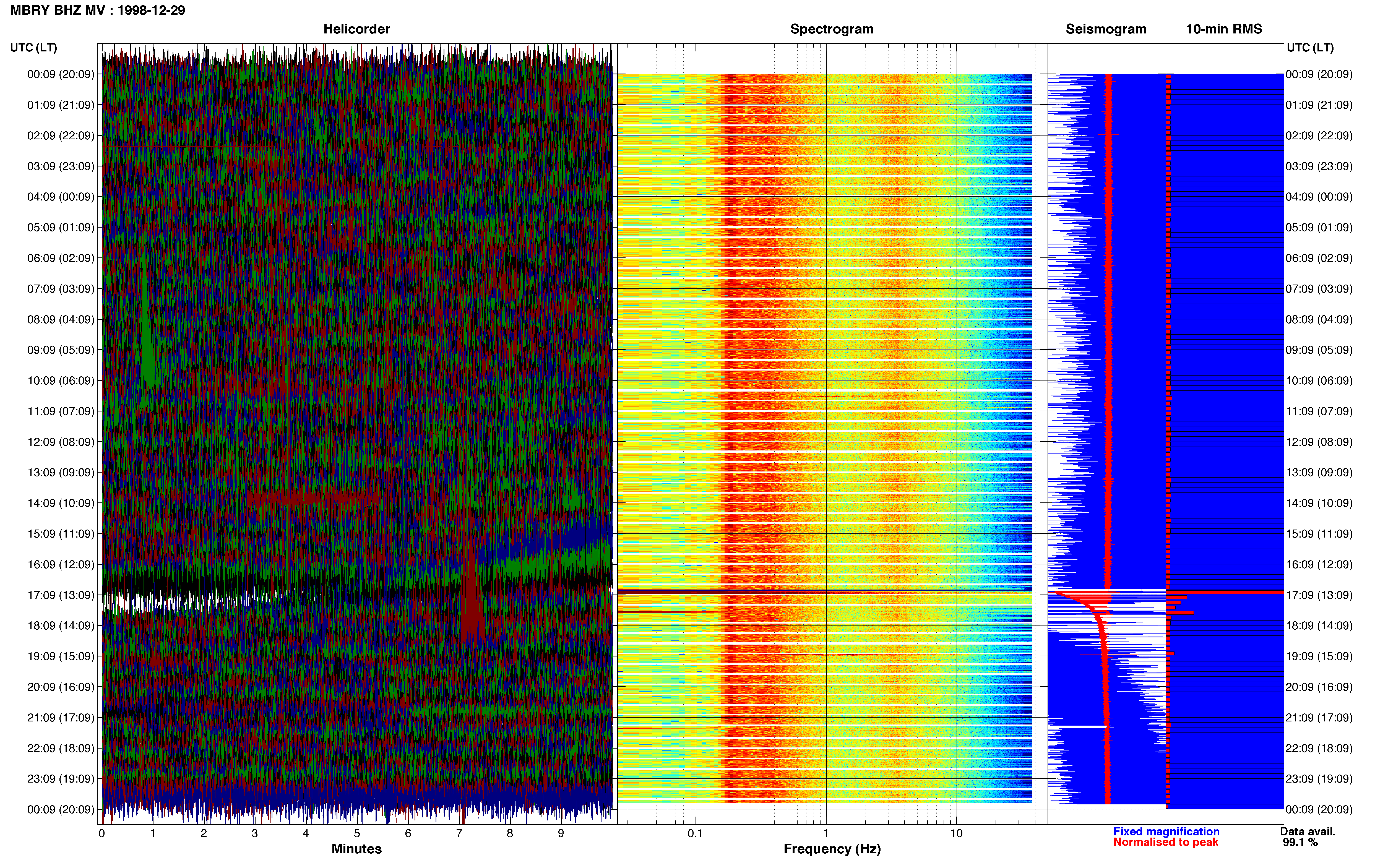Image resolution: width=1388 pixels, height=868 pixels.
Task: Click the right '13:09 (09:09)' time label
Action: click(1319, 473)
